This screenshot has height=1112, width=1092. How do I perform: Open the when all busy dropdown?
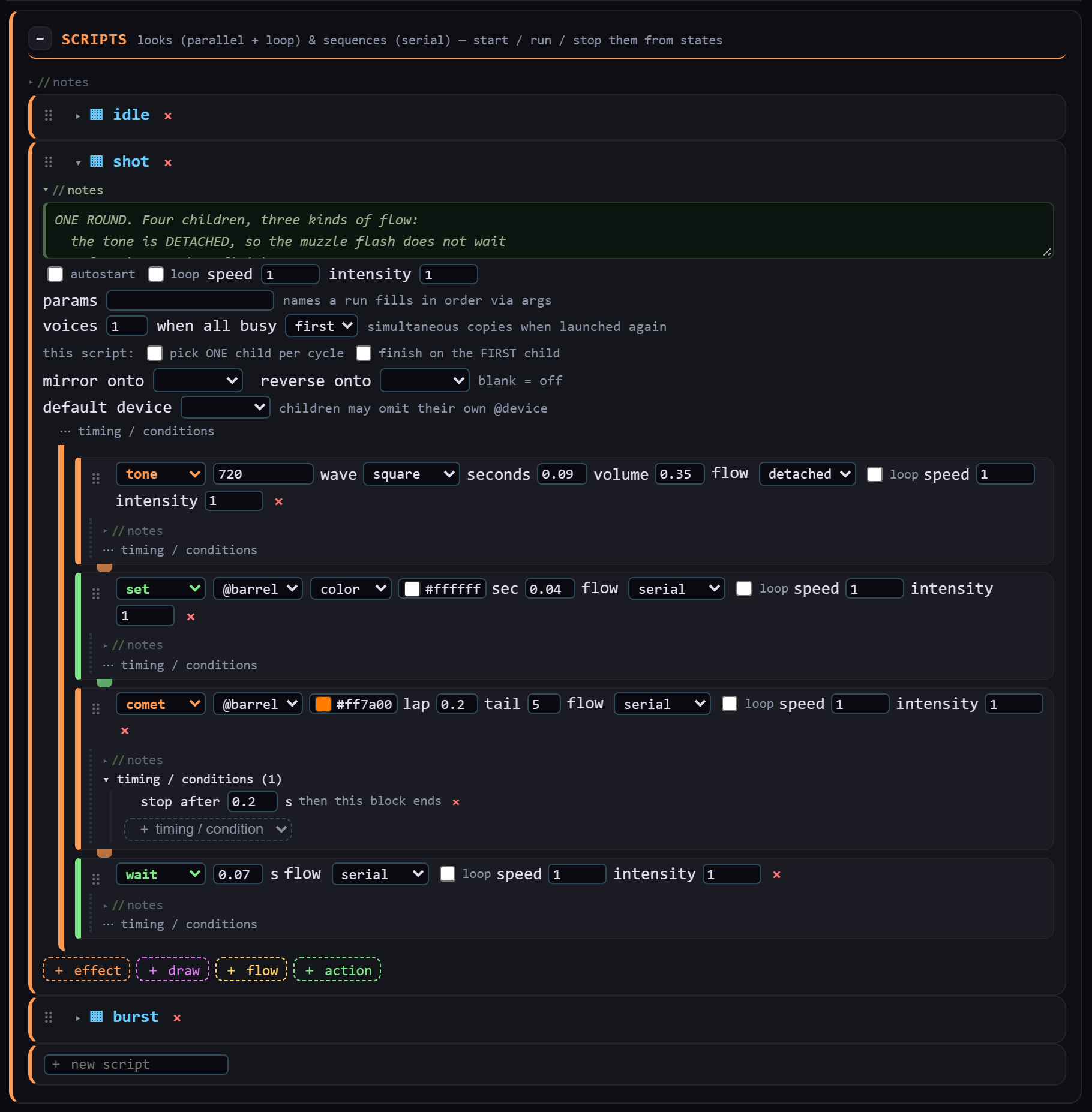(x=322, y=326)
